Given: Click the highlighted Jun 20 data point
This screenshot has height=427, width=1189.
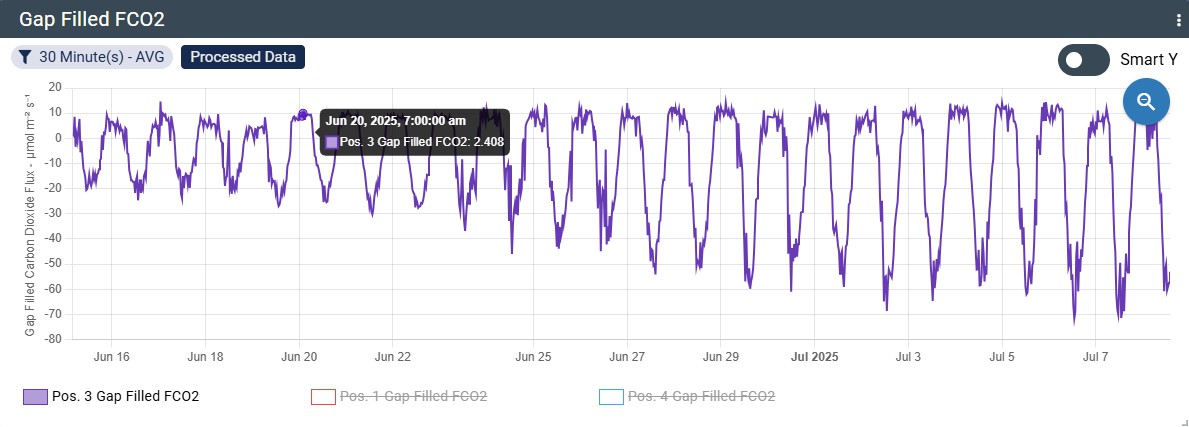Looking at the screenshot, I should click(x=303, y=114).
